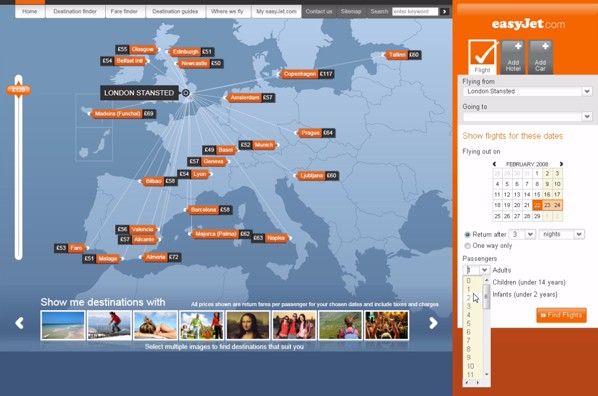
Task: Choose Return after option
Action: (x=467, y=234)
